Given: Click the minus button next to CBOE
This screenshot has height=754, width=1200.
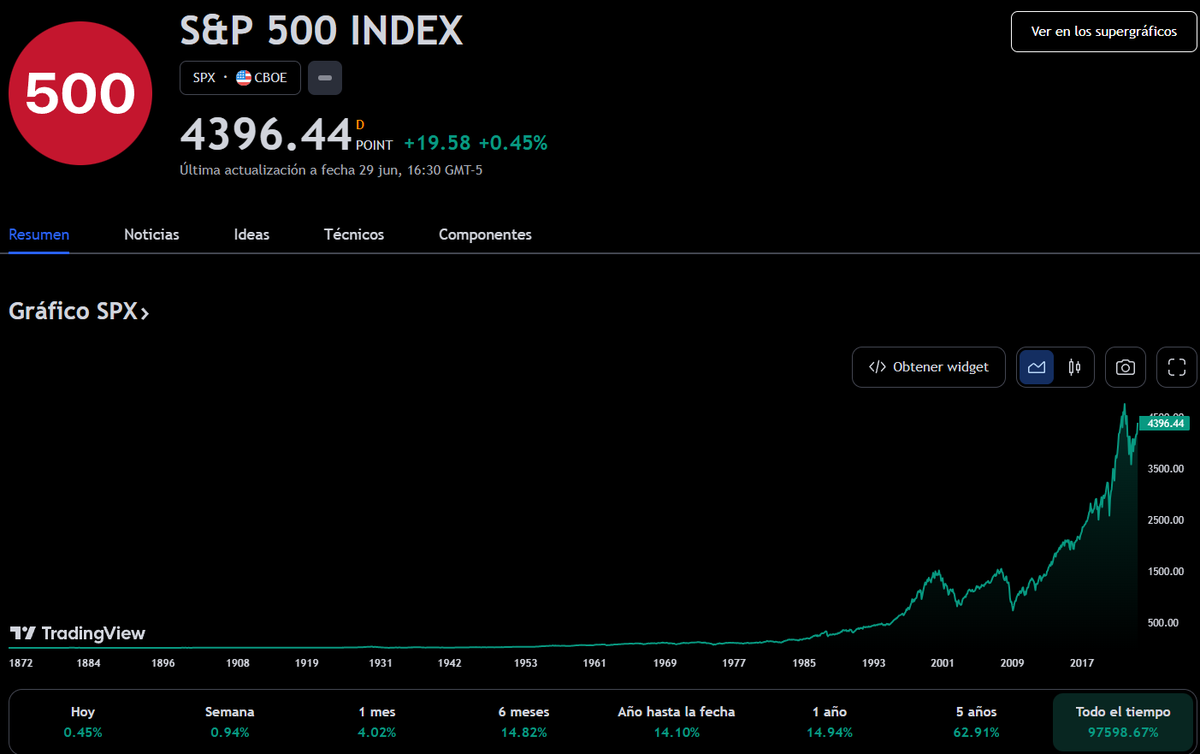Looking at the screenshot, I should tap(325, 78).
